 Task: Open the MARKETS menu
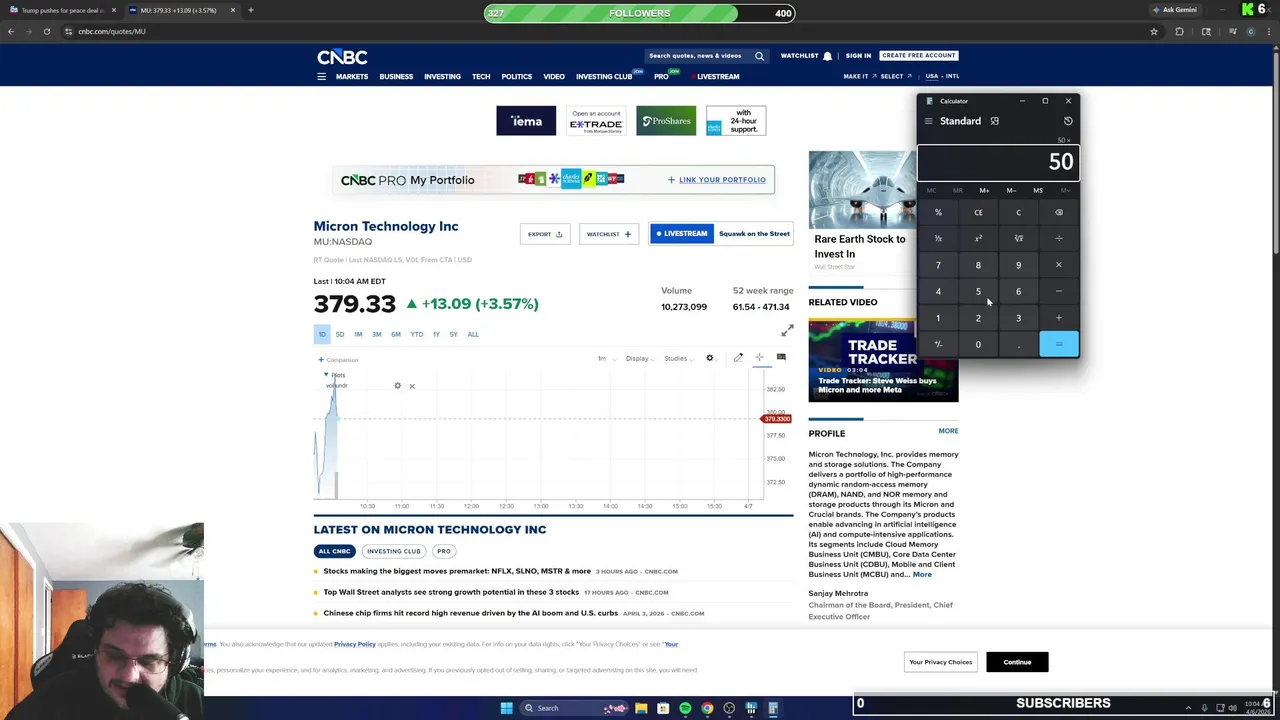click(x=352, y=76)
